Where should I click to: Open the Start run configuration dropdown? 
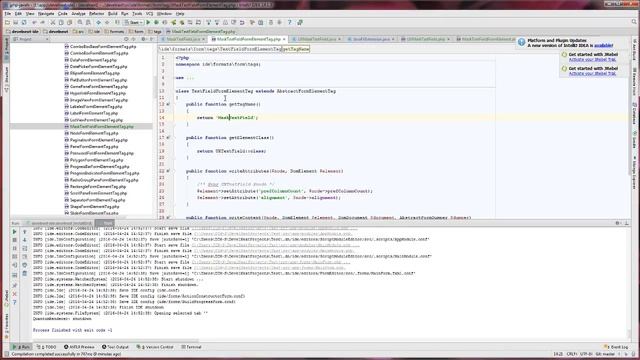[x=134, y=22]
